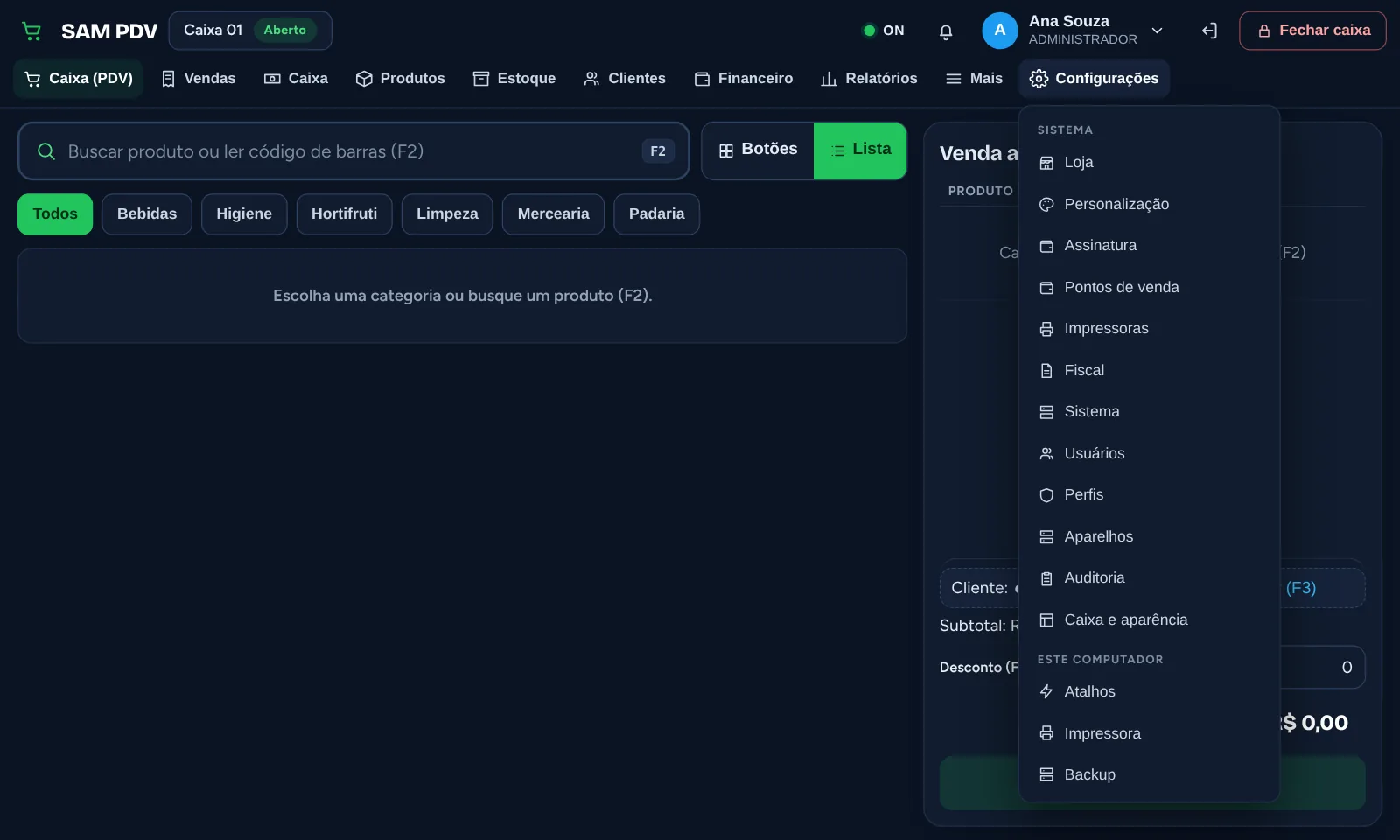Open Pontos de venda entry
The width and height of the screenshot is (1400, 840).
click(1149, 287)
